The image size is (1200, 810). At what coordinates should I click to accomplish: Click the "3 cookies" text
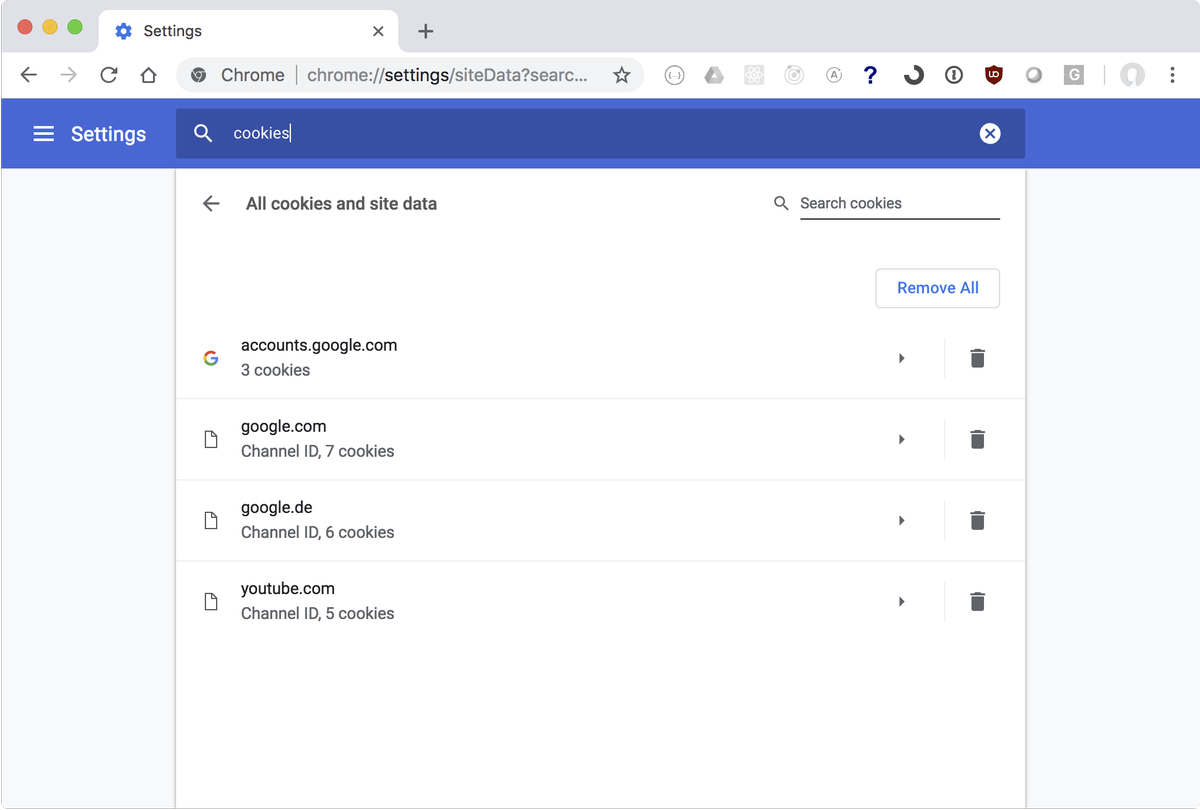276,370
